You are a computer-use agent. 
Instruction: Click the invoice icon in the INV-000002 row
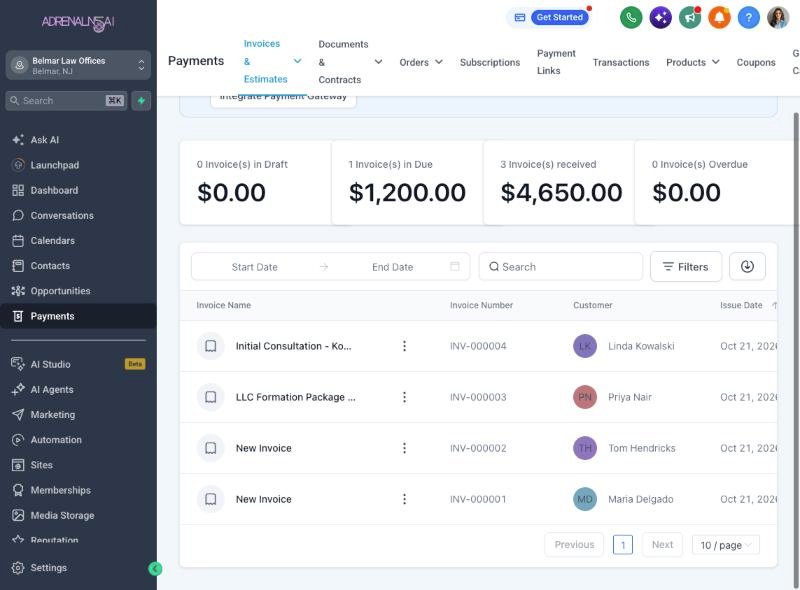(211, 448)
